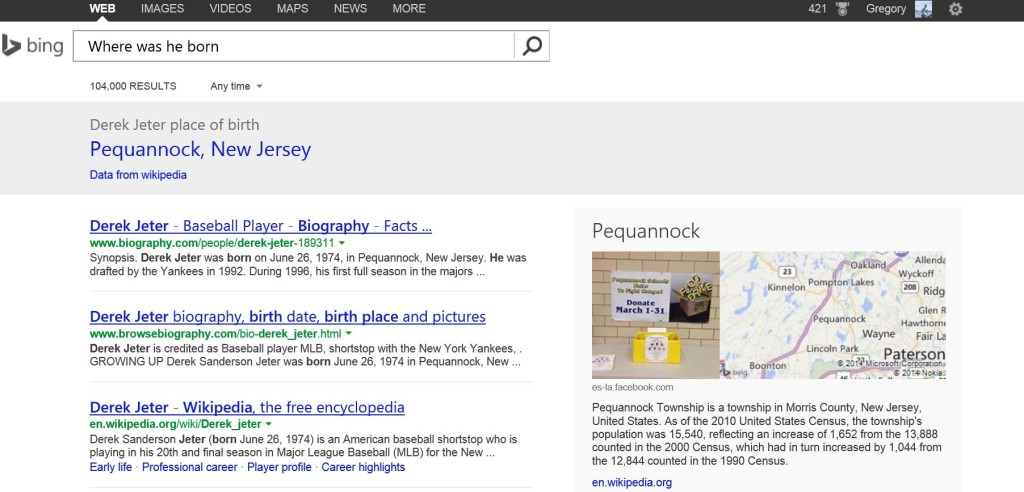The image size is (1024, 492).
Task: Click the www.browsebiography.com green URL
Action: (216, 334)
